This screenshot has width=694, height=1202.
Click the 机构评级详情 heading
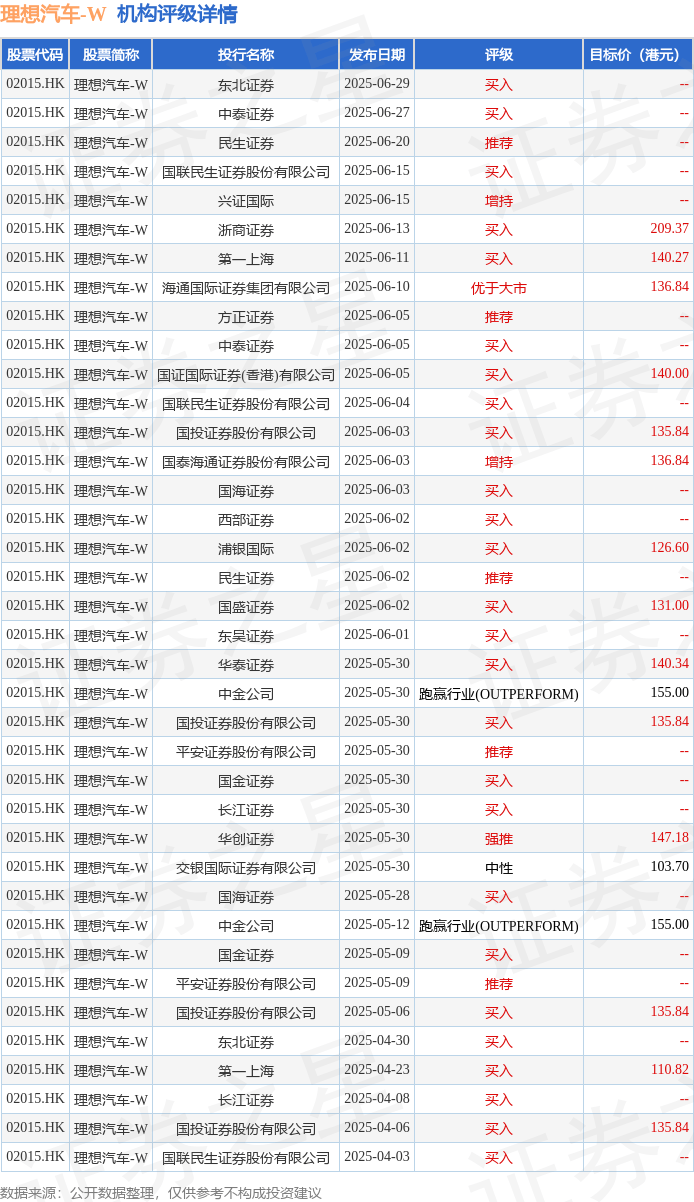pyautogui.click(x=177, y=15)
